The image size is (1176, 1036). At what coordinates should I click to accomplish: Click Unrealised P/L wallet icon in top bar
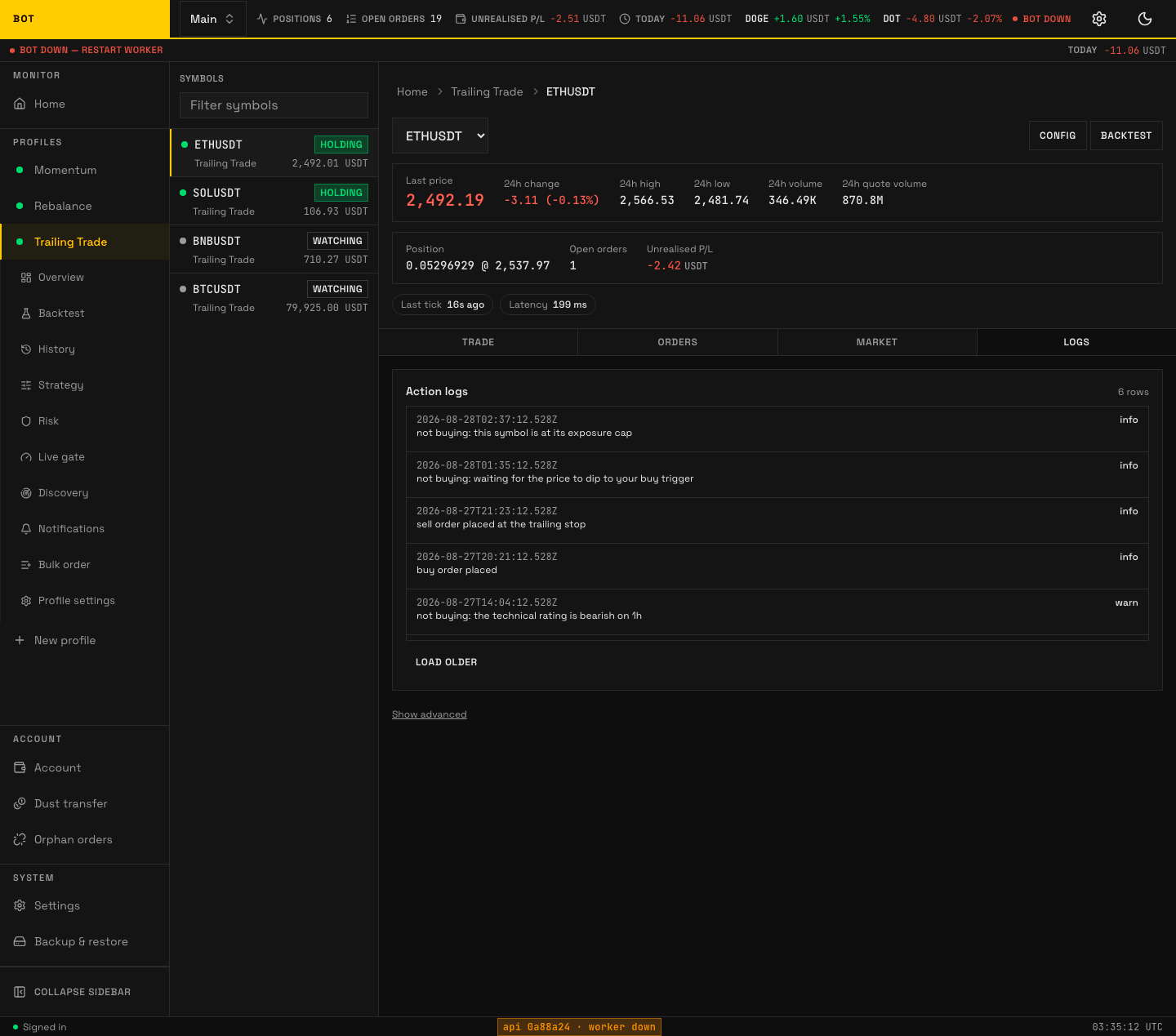(461, 19)
